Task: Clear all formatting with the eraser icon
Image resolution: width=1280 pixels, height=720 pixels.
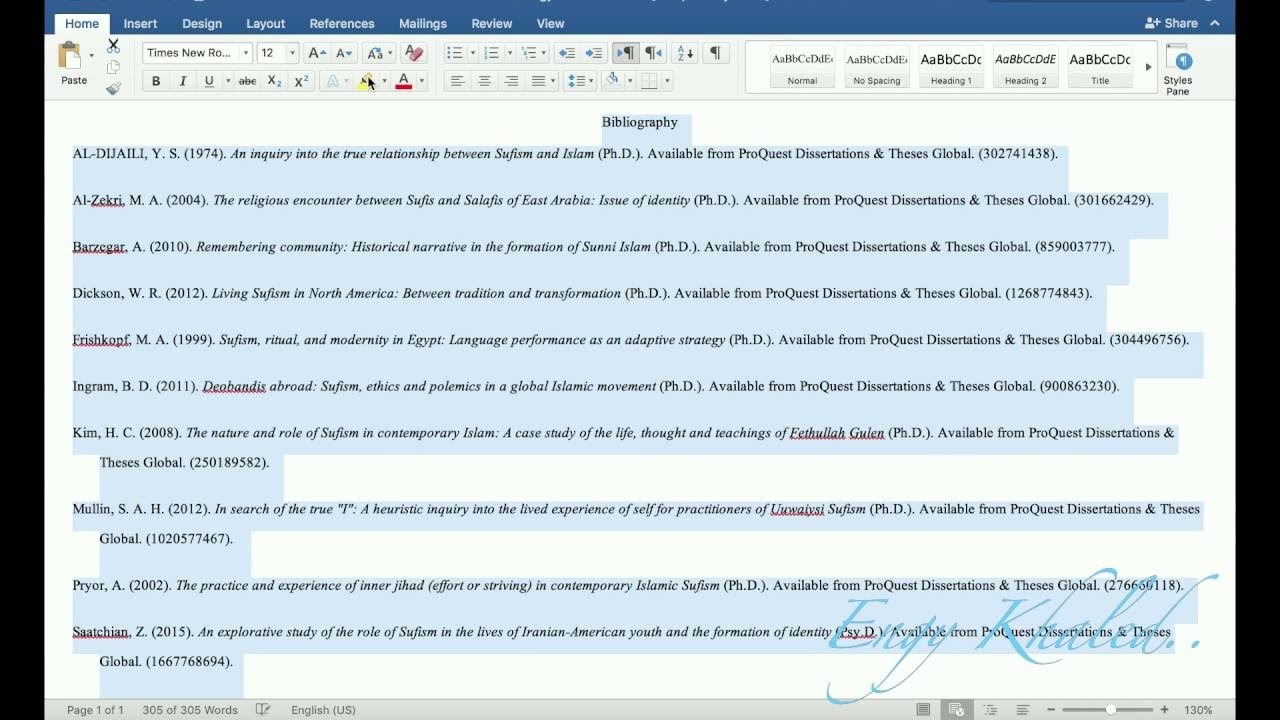Action: point(414,53)
